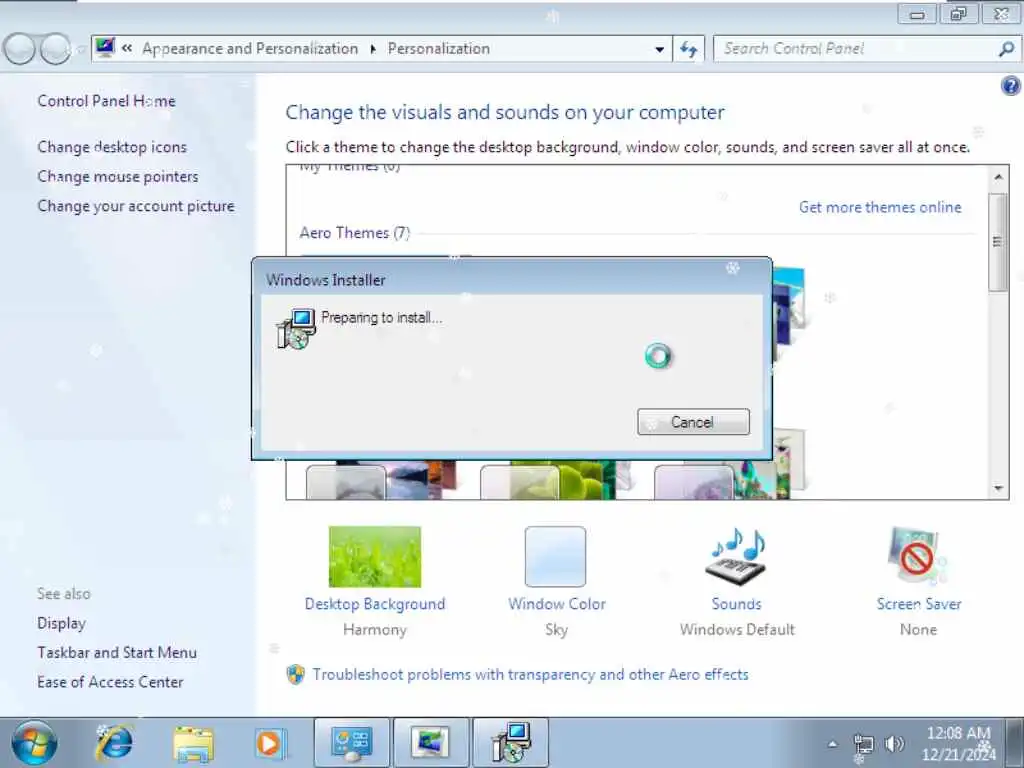1024x768 pixels.
Task: Launch Internet Explorer from taskbar
Action: coord(115,743)
